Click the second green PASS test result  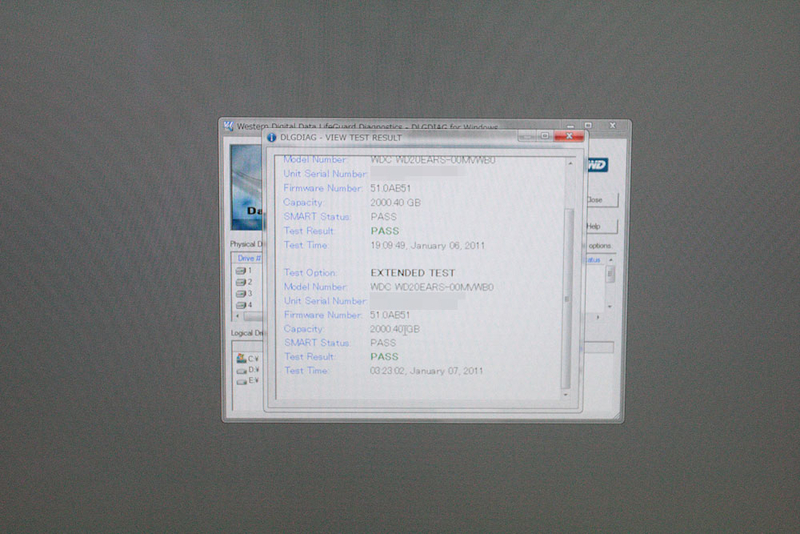coord(384,357)
